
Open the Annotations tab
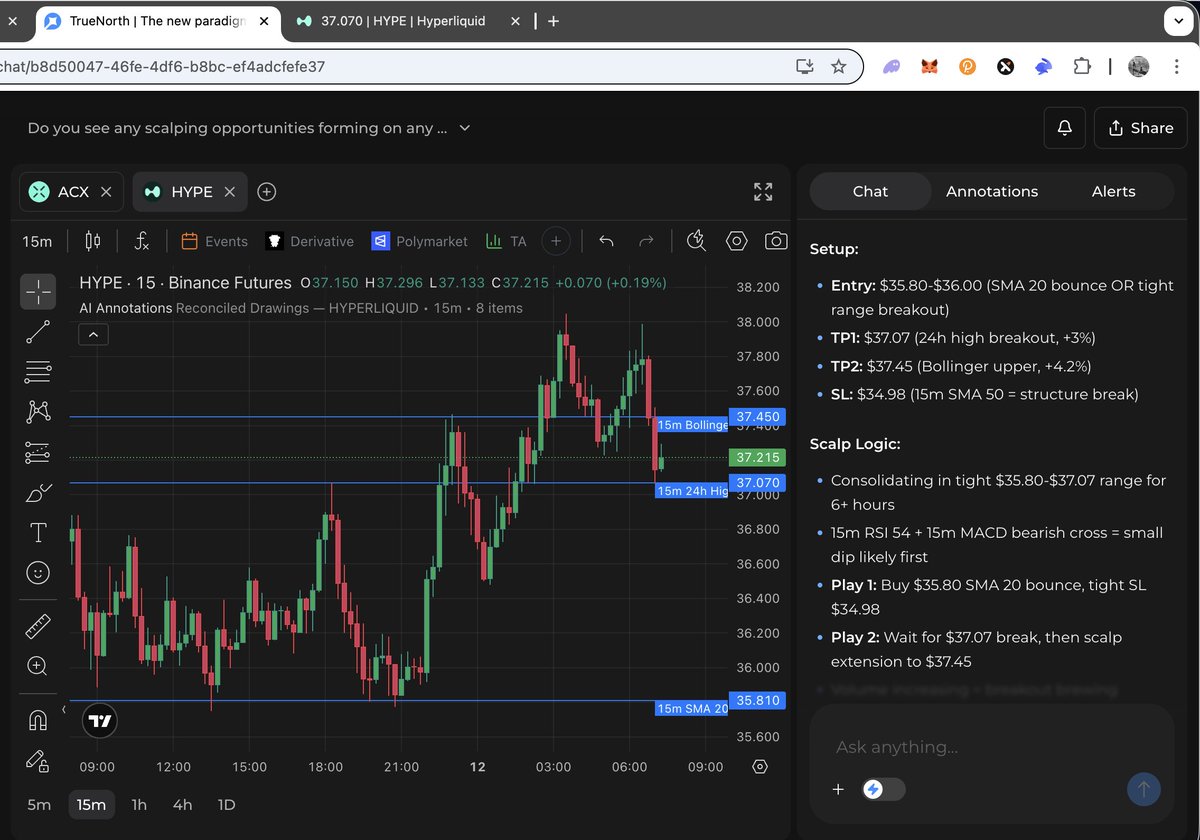pos(992,191)
